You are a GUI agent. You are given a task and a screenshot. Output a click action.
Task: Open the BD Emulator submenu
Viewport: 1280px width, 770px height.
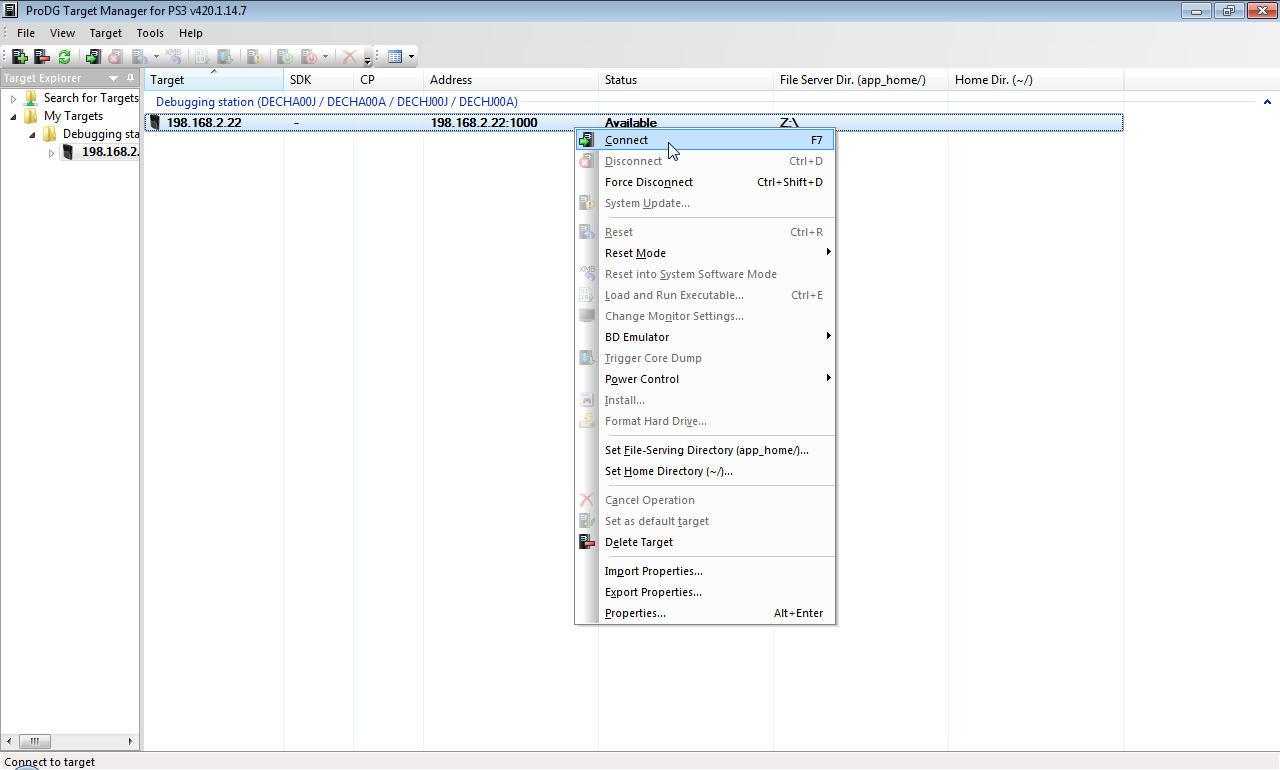coord(705,337)
